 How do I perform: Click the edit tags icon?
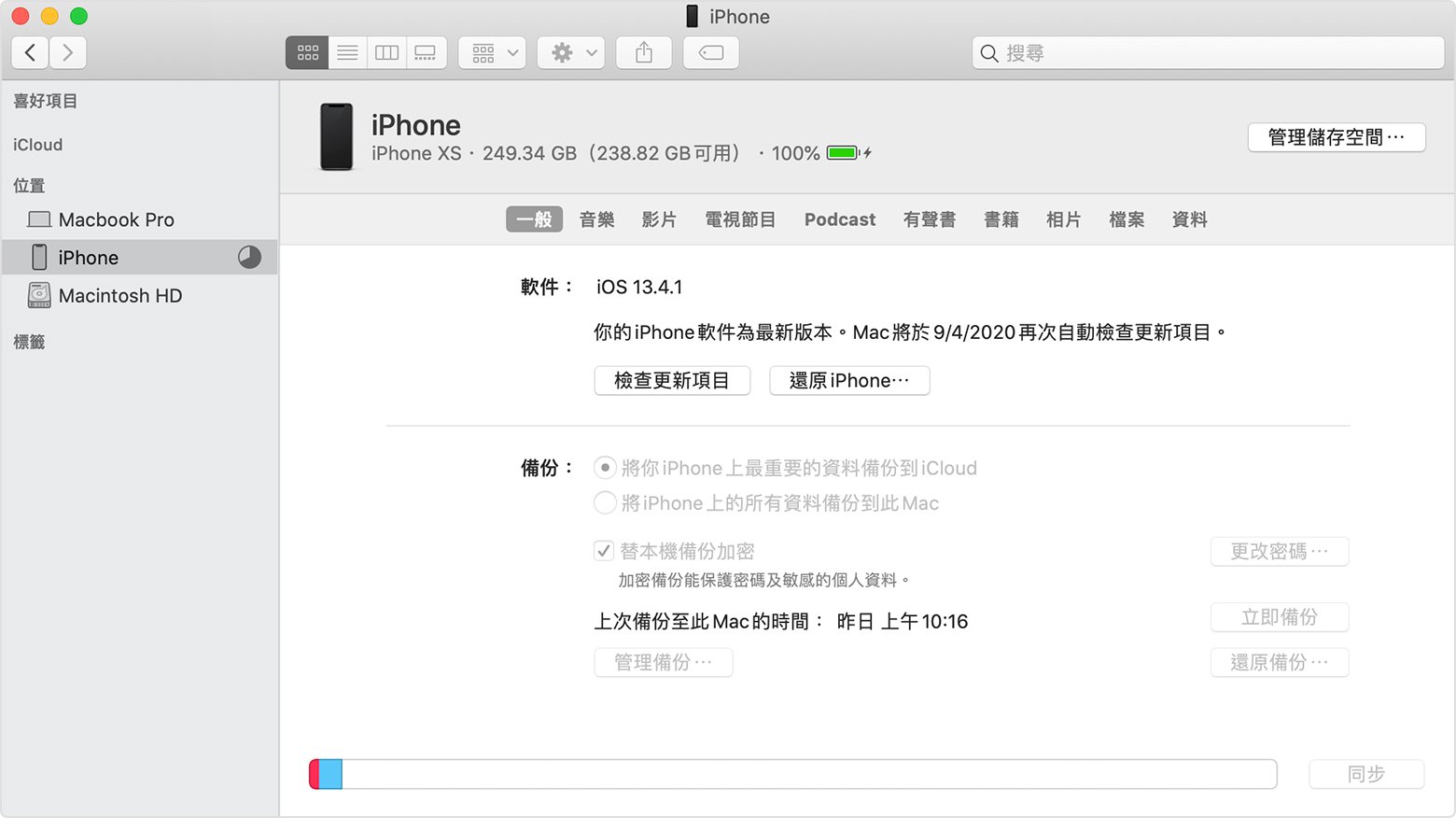tap(711, 52)
